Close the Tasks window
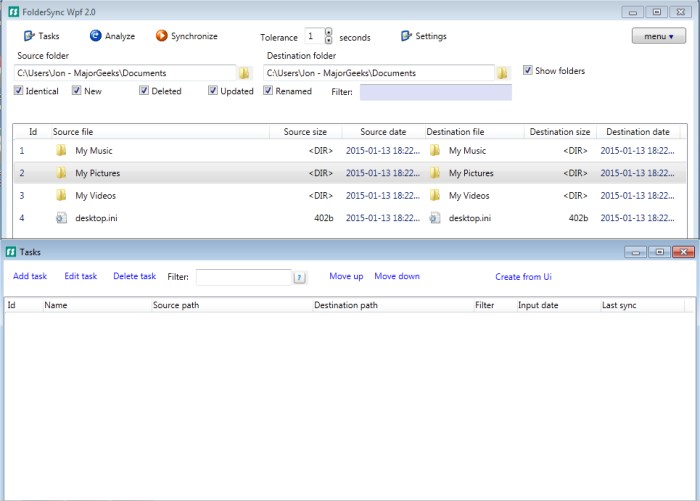700x501 pixels. point(683,252)
